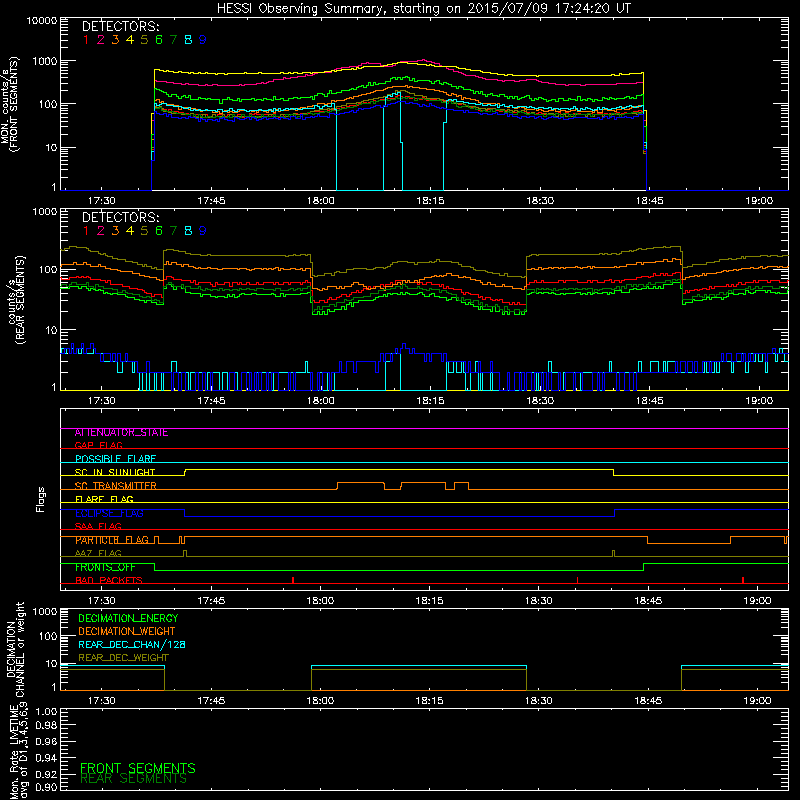Click the FRONTS_OFF flag label

pyautogui.click(x=105, y=567)
